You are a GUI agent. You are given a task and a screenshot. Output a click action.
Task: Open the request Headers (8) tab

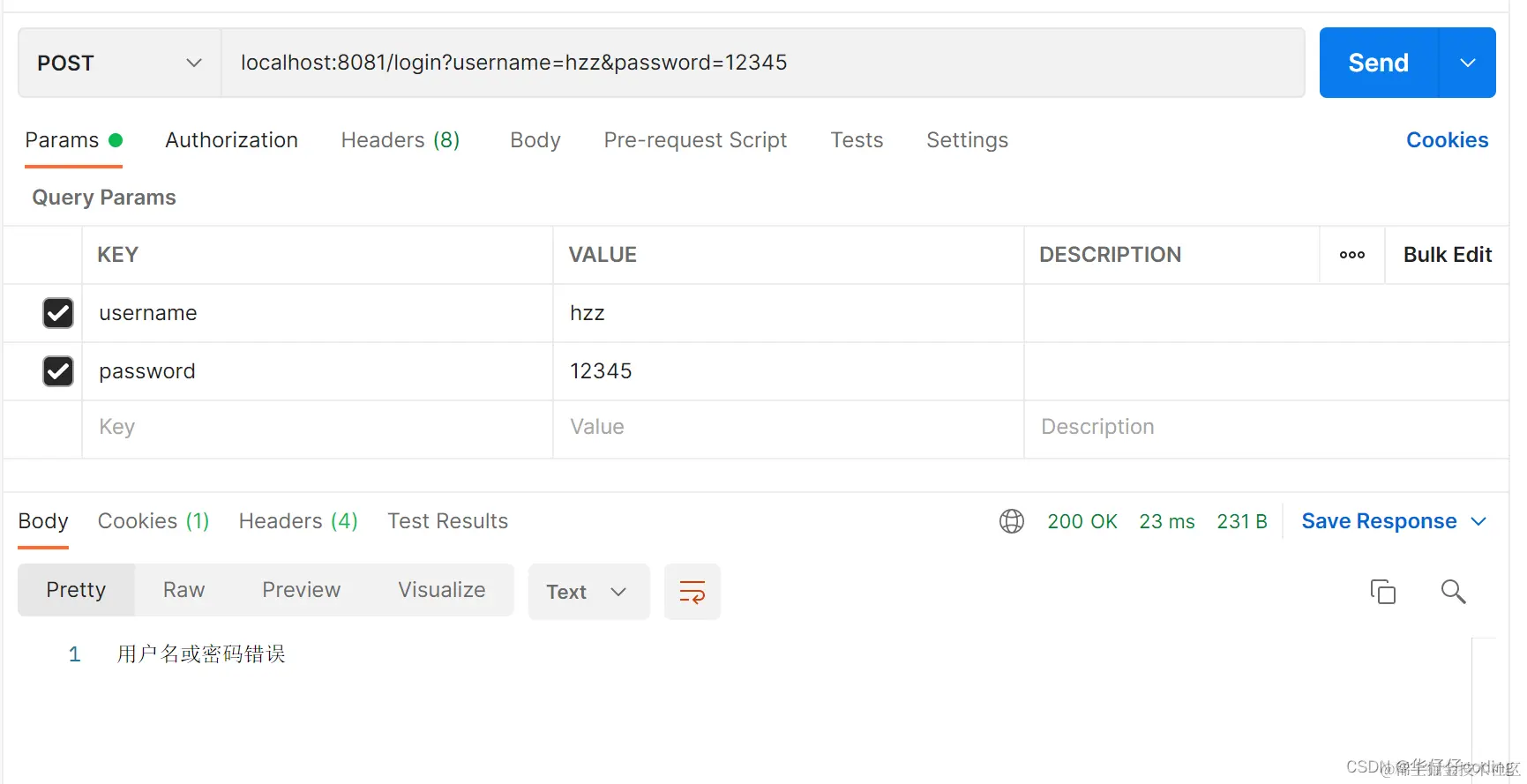[400, 140]
